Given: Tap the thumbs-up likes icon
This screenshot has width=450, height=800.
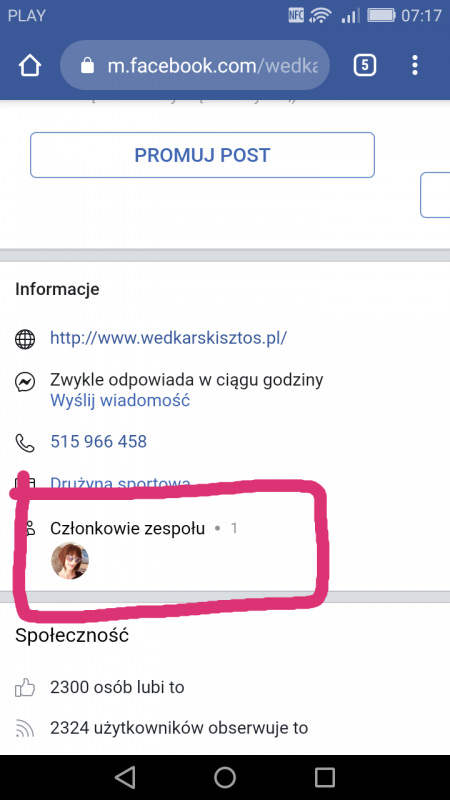Looking at the screenshot, I should [25, 689].
